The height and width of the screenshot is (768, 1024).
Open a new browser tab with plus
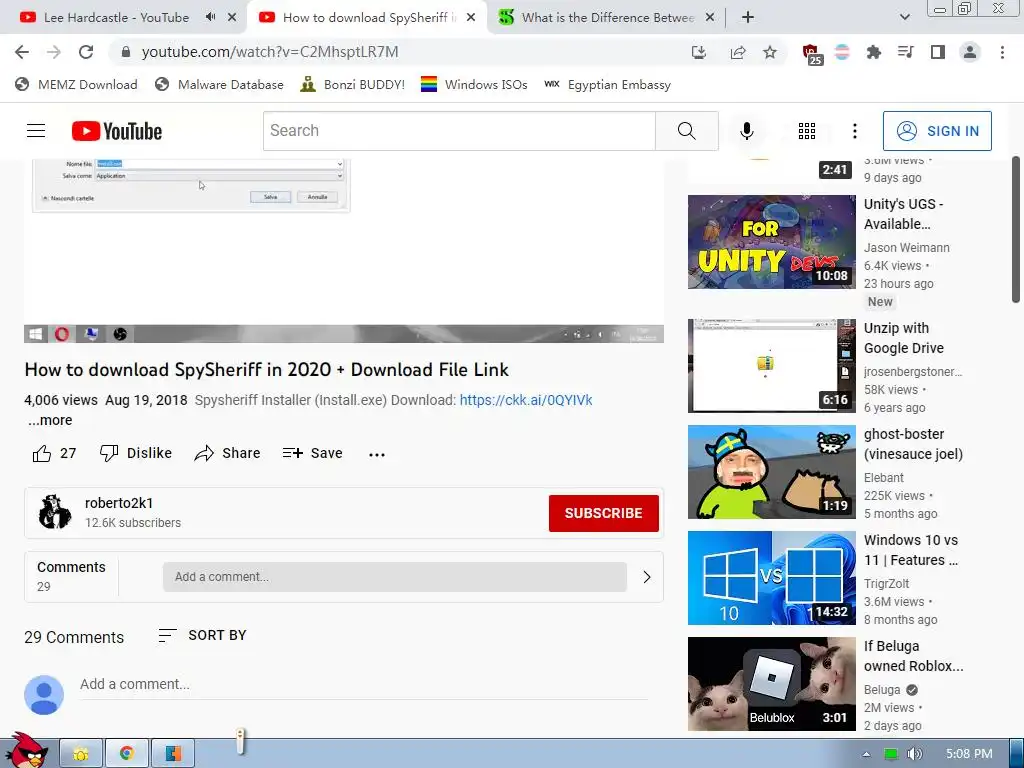[x=748, y=17]
